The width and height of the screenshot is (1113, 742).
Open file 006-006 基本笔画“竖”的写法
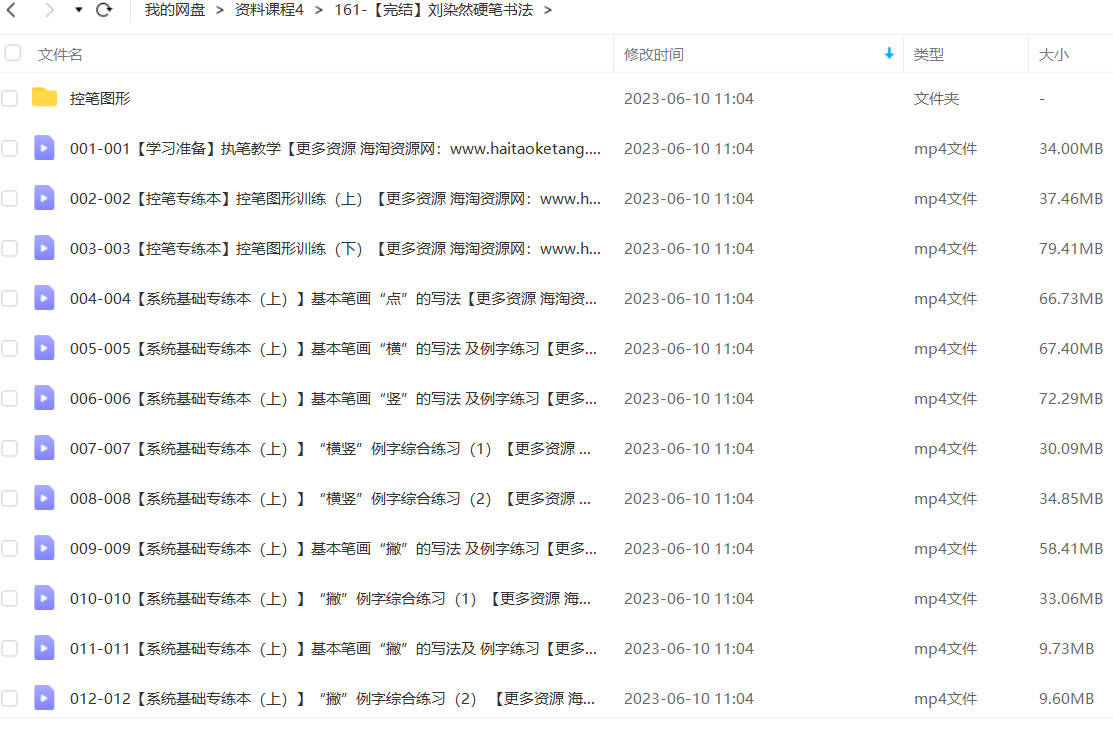(334, 399)
